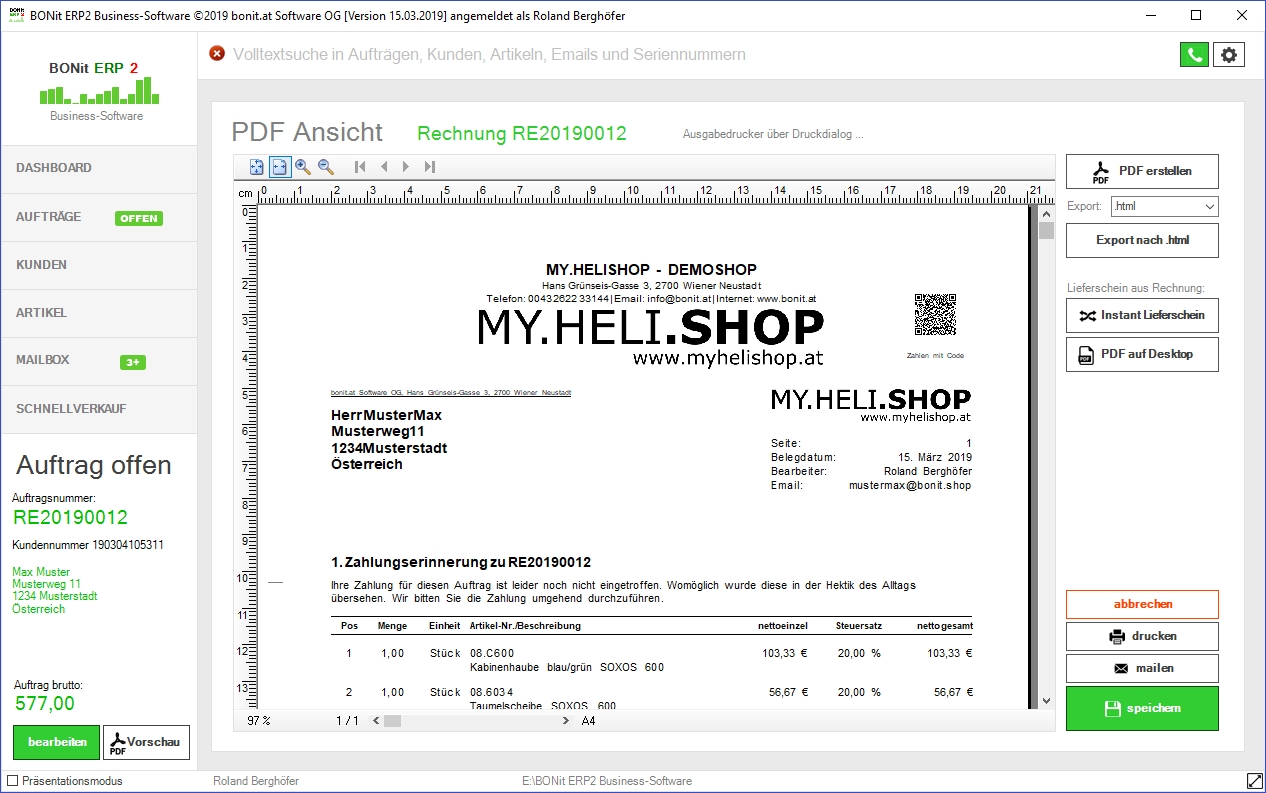Click the 1 / 1 page counter
The width and height of the screenshot is (1266, 793).
[347, 720]
